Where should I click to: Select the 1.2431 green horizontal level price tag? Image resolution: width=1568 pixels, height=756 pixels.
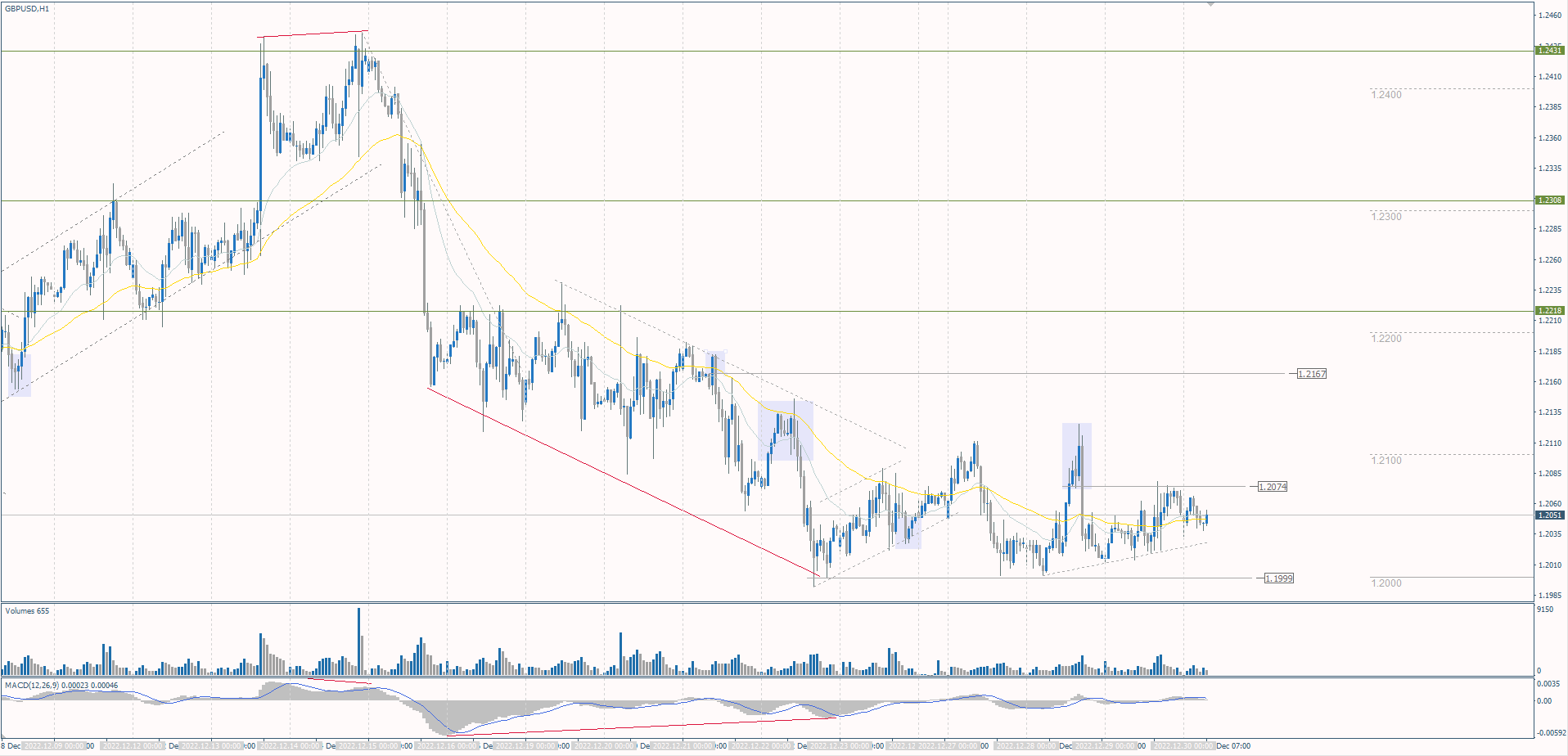tap(1550, 51)
